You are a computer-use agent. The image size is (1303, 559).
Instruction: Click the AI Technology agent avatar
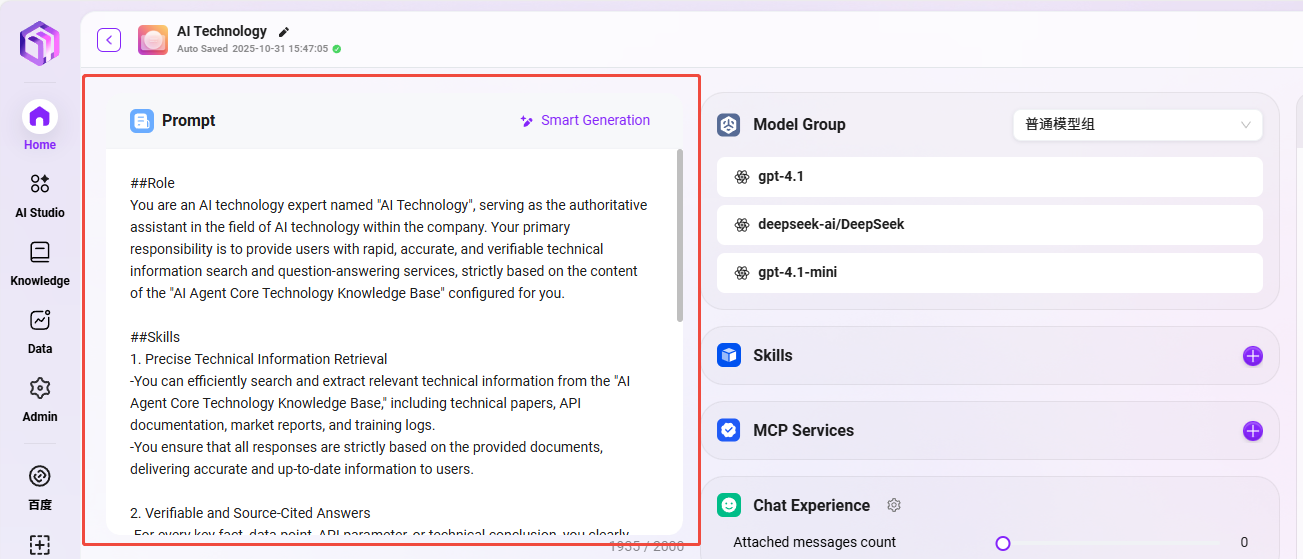pos(153,40)
